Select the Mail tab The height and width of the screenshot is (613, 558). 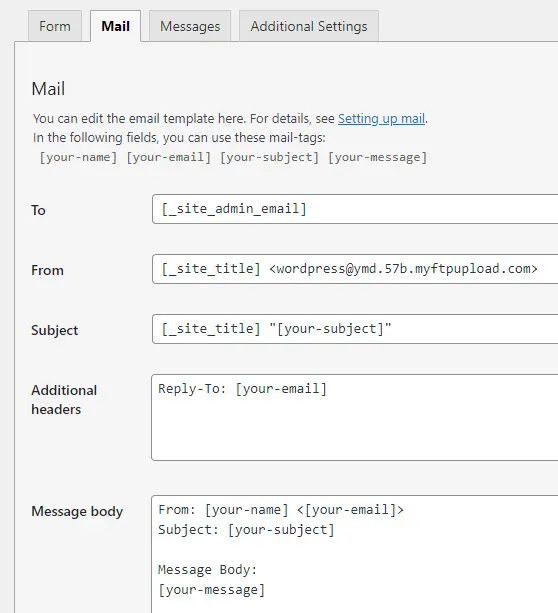pyautogui.click(x=115, y=26)
